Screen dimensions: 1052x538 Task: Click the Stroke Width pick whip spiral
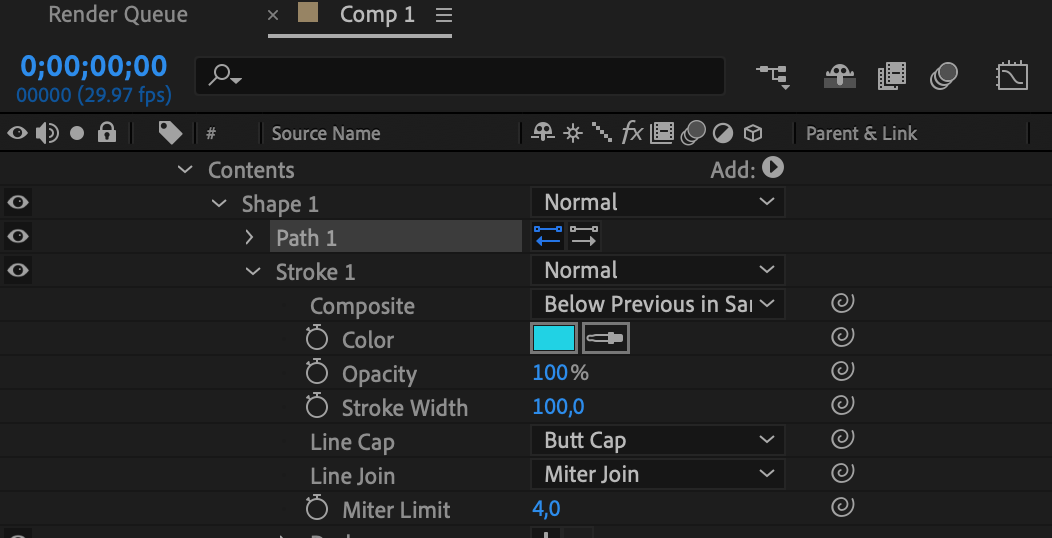(842, 406)
